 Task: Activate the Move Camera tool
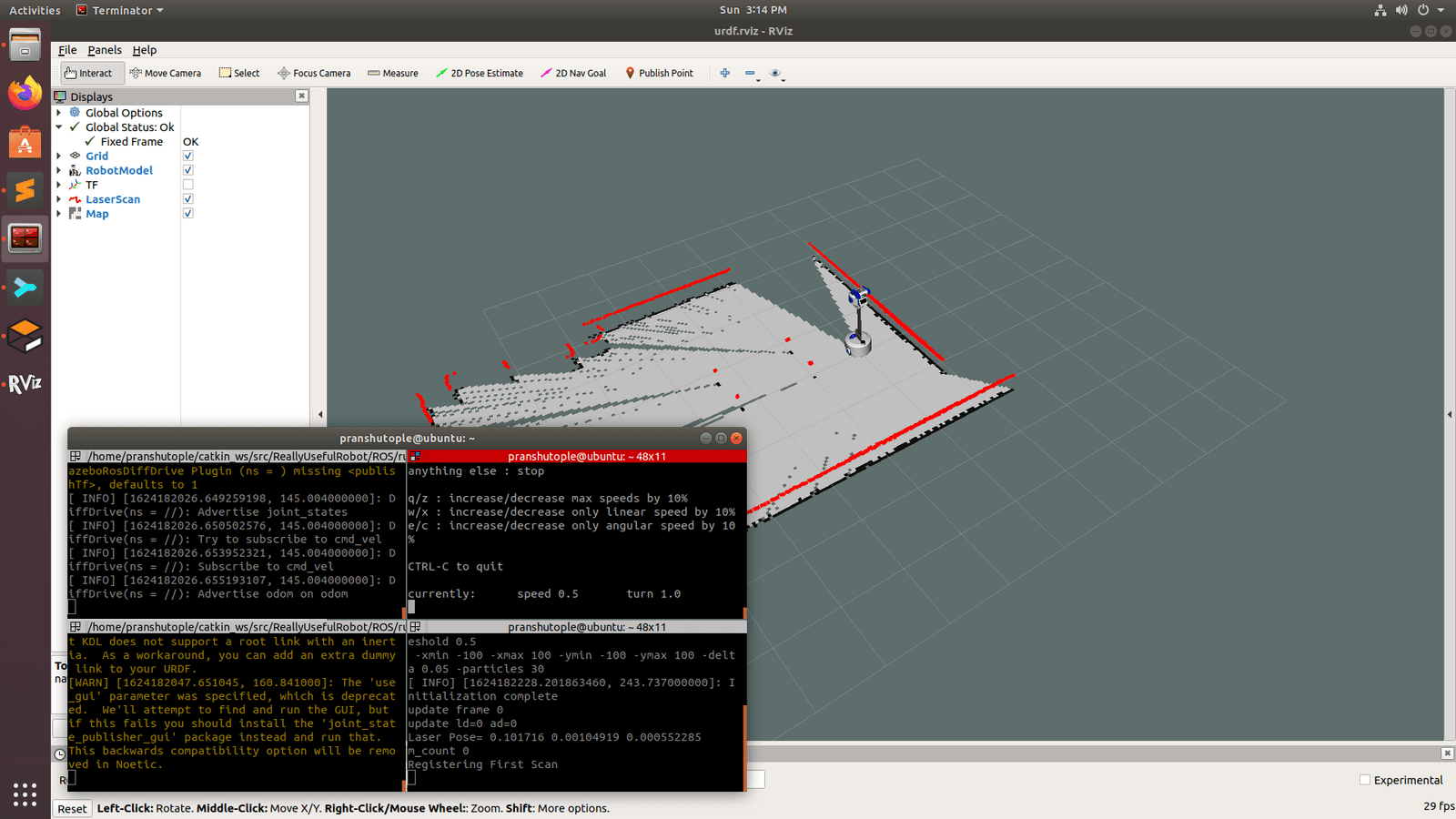pyautogui.click(x=165, y=73)
